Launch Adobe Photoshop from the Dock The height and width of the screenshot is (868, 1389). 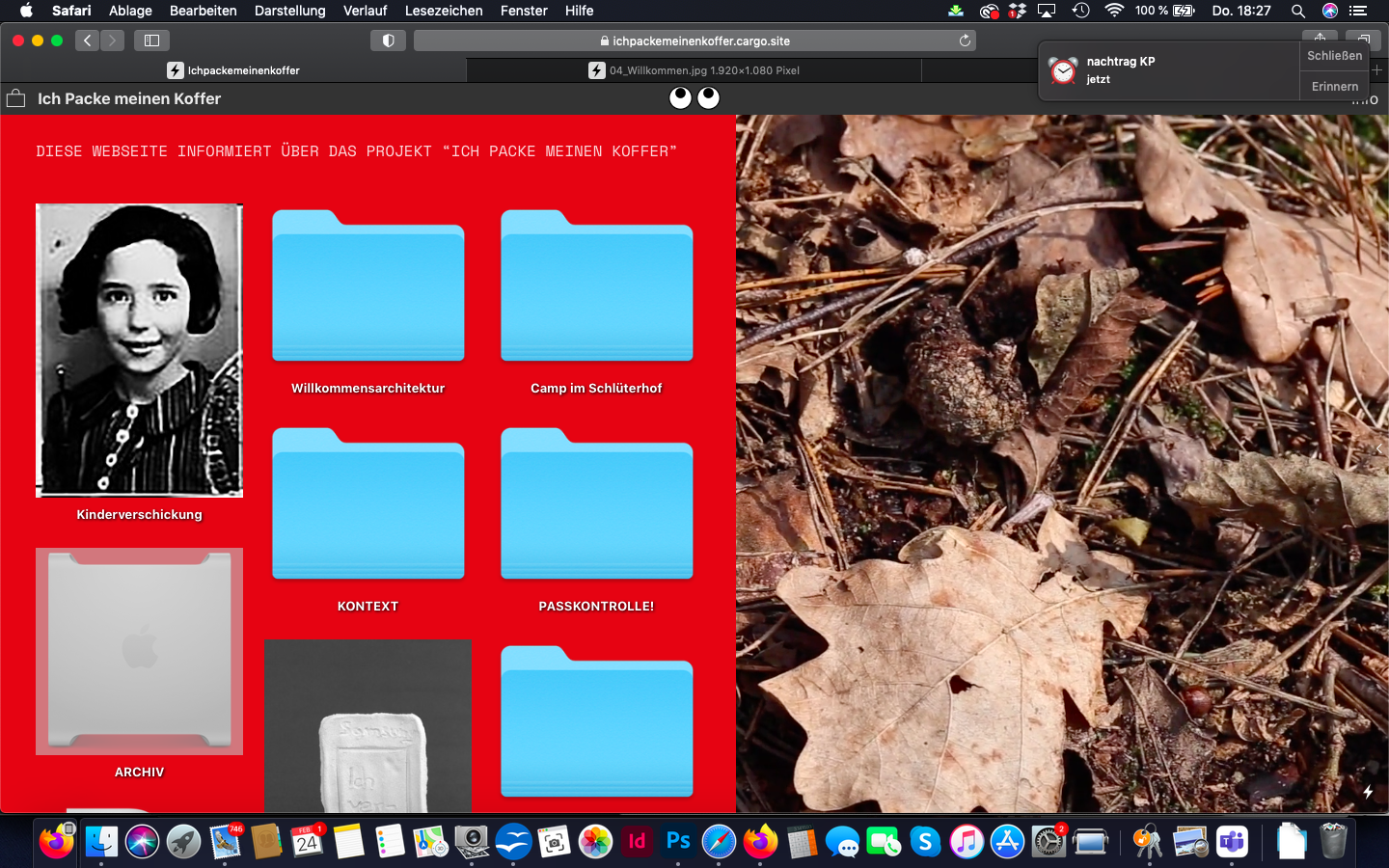pyautogui.click(x=678, y=842)
